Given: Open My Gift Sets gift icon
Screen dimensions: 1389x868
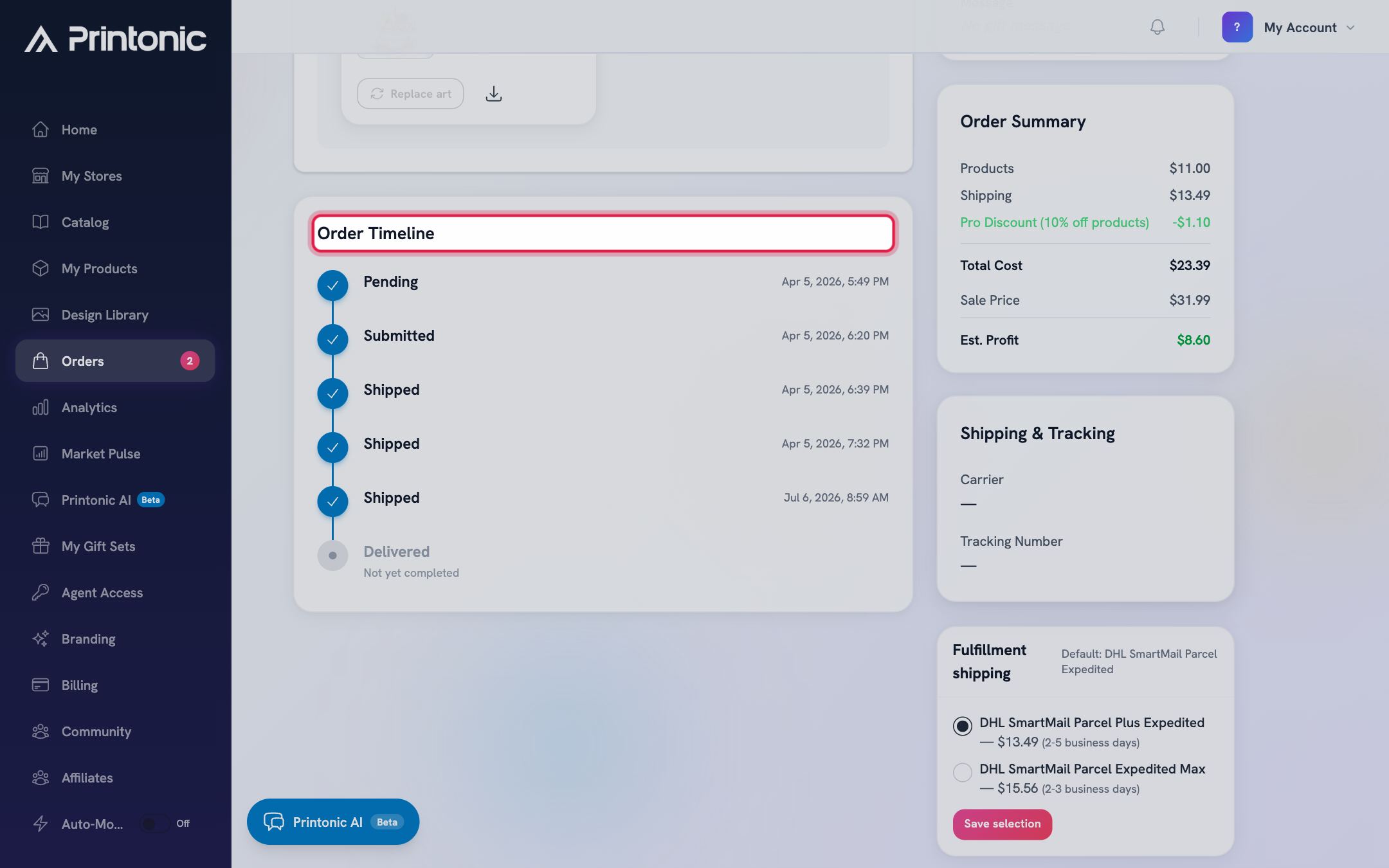Looking at the screenshot, I should click(41, 546).
